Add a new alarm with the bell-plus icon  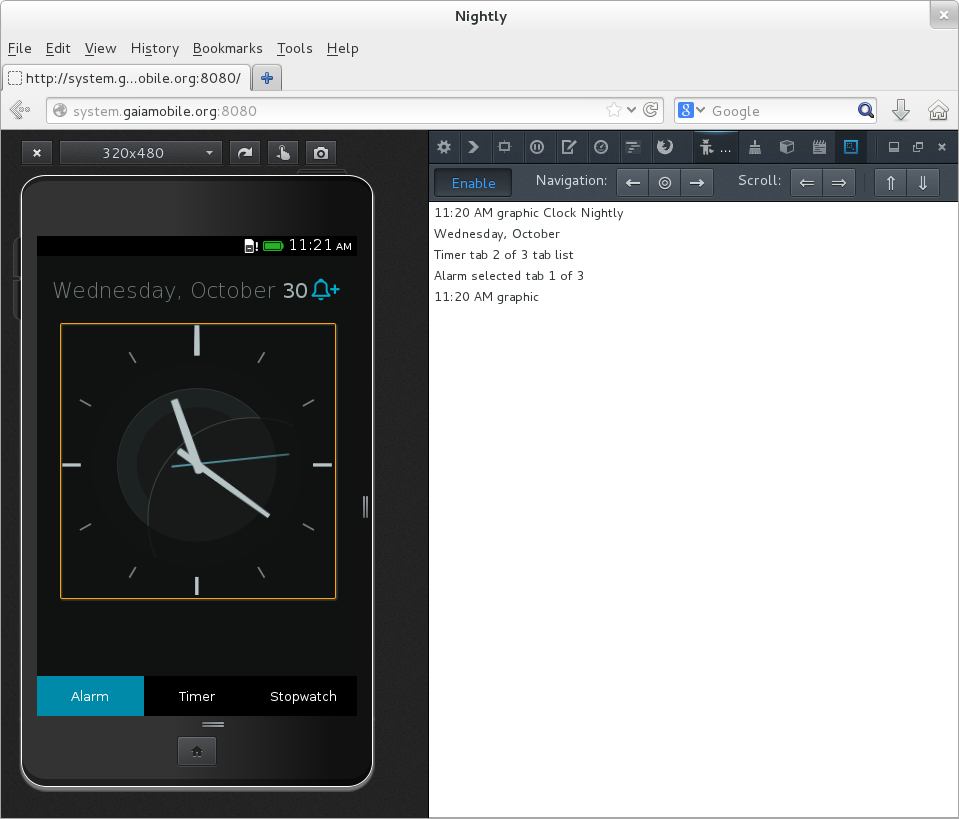pyautogui.click(x=322, y=290)
